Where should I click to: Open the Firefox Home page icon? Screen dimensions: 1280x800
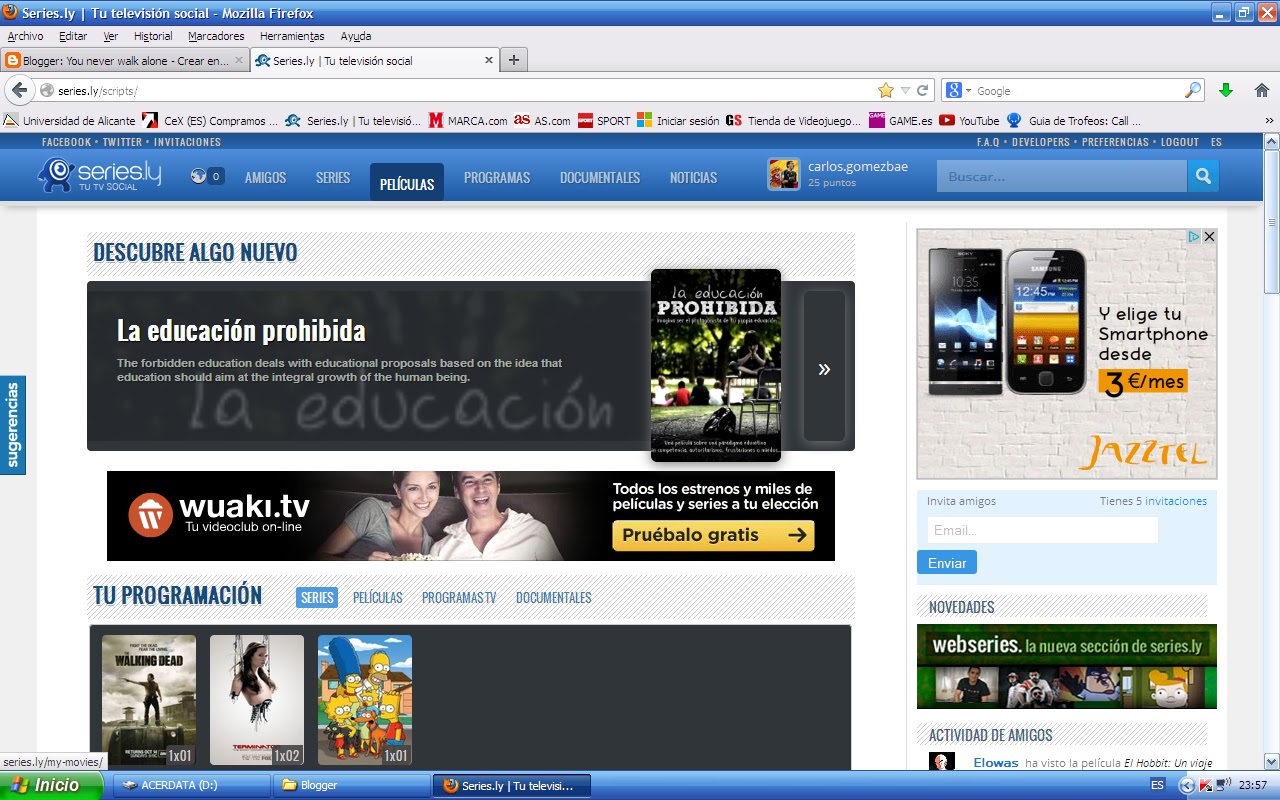pos(1262,90)
